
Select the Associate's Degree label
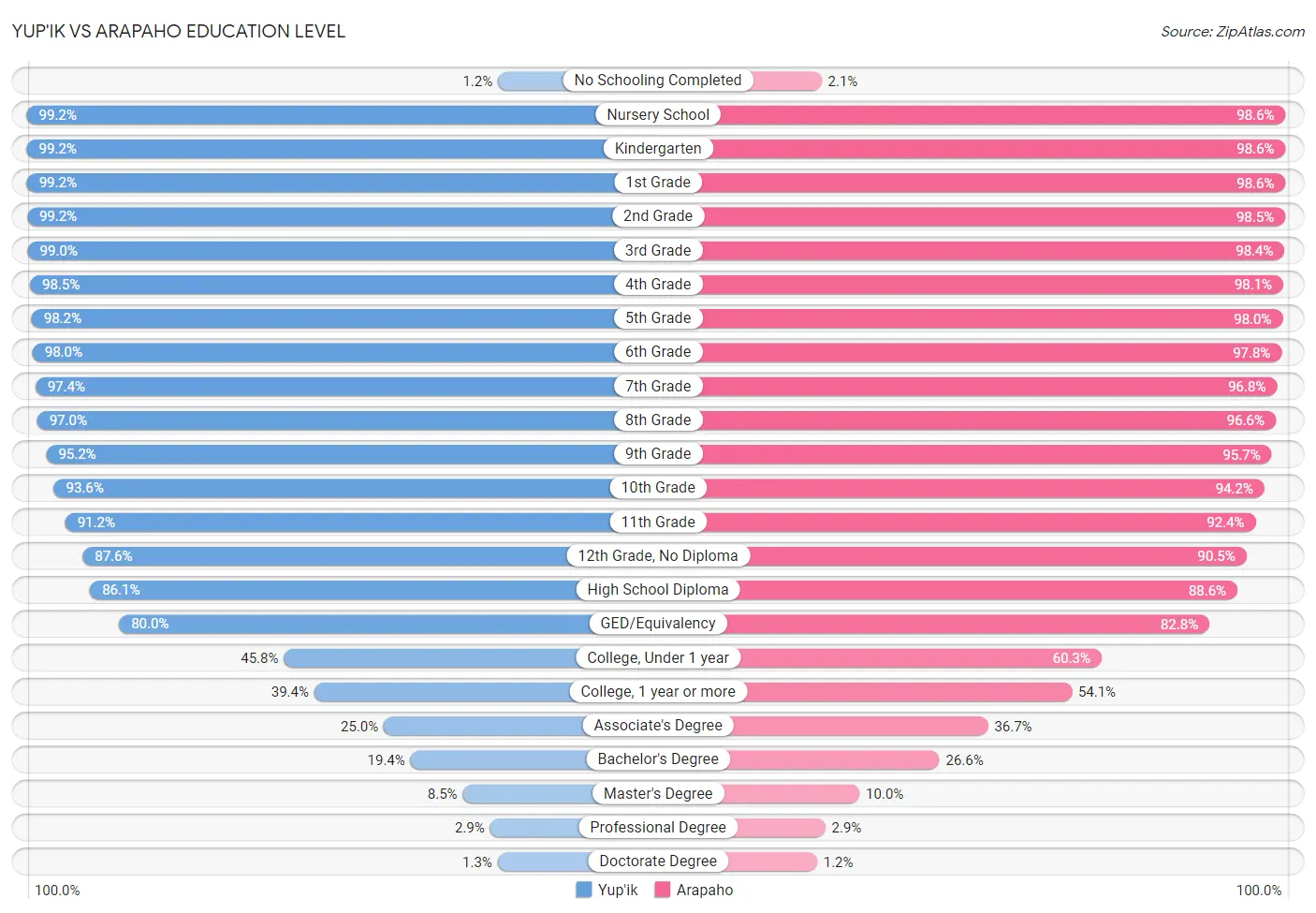coord(658,725)
